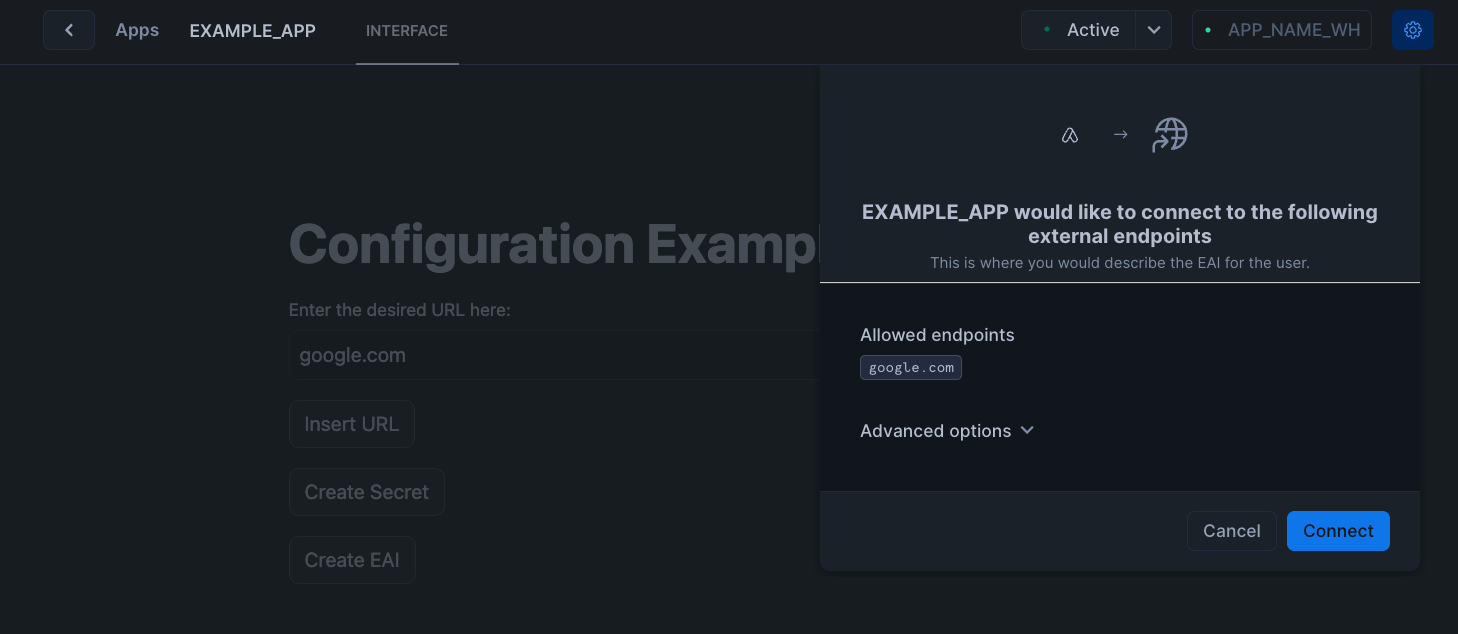Viewport: 1458px width, 634px height.
Task: Click the Create Secret button
Action: 366,491
